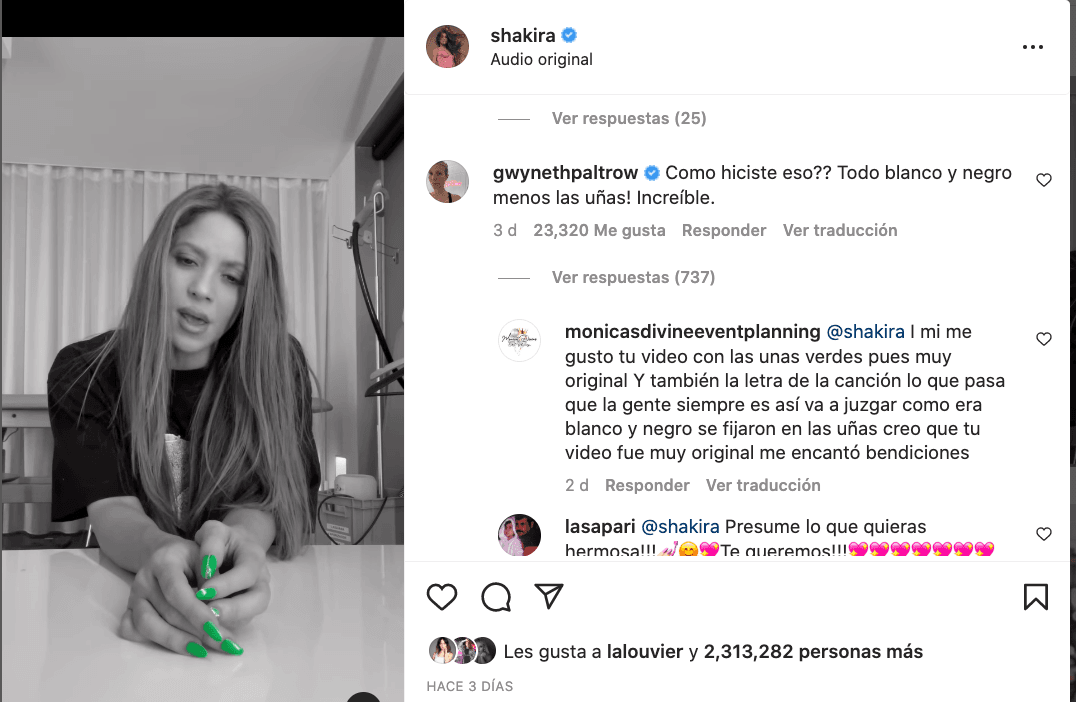Open Shakira's profile avatar in header
Screen dimensions: 1076x702
[x=447, y=47]
